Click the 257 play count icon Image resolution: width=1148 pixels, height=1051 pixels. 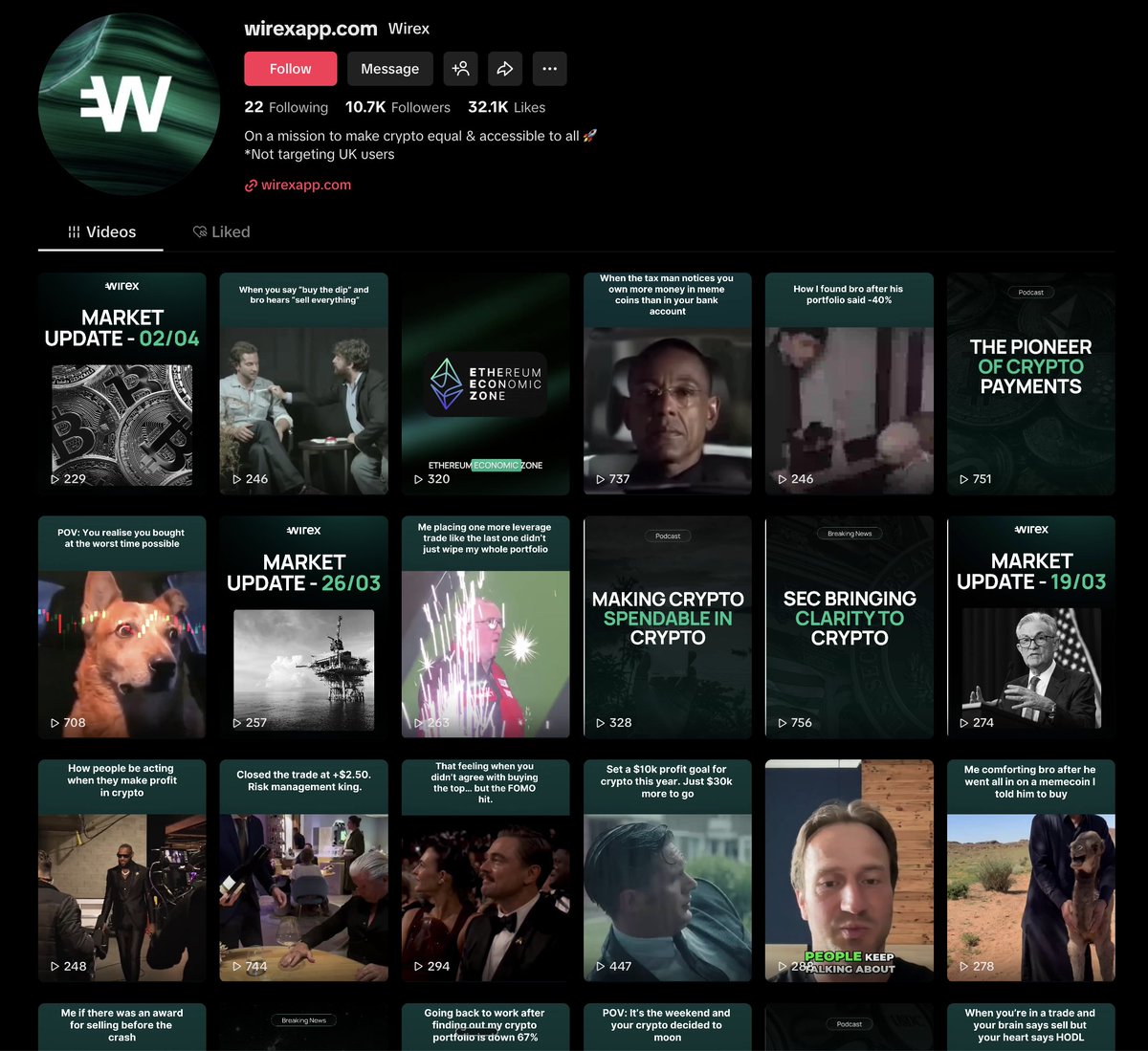point(237,723)
